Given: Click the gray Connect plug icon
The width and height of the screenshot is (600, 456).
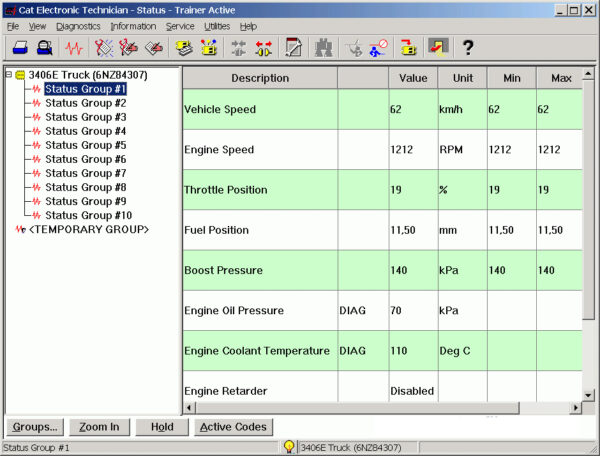Looking at the screenshot, I should pyautogui.click(x=239, y=48).
